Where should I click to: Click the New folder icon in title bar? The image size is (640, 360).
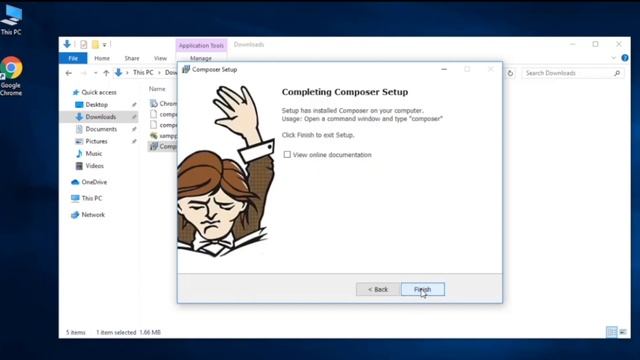(x=95, y=44)
